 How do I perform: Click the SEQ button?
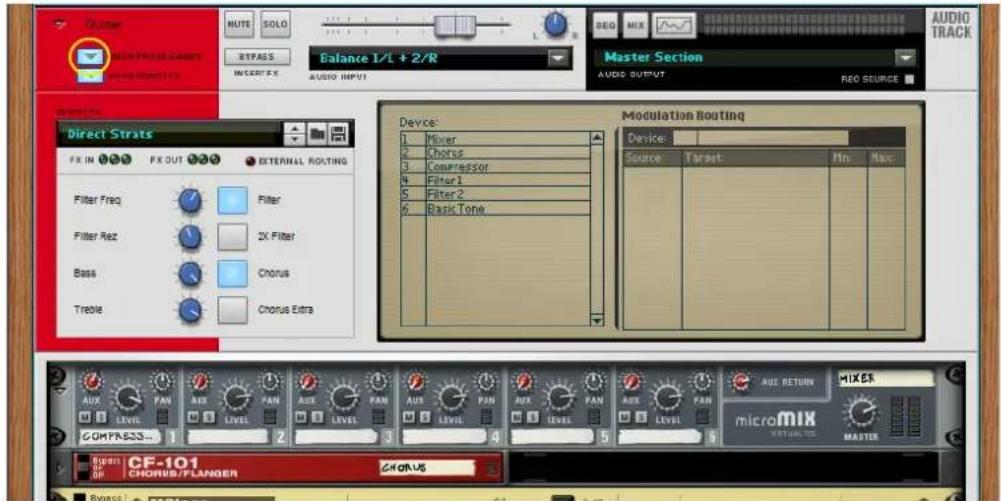click(x=606, y=26)
